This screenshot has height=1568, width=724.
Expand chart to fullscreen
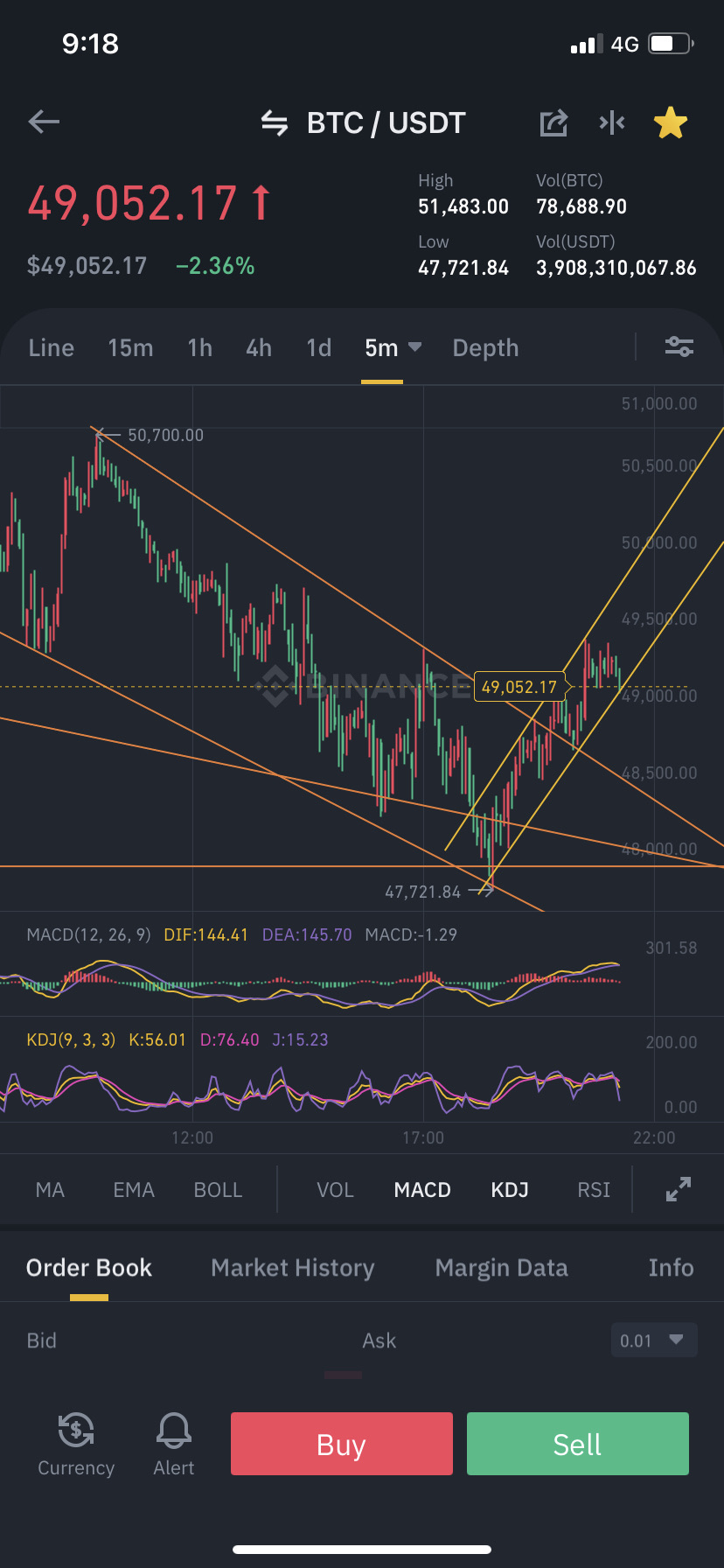click(x=679, y=1189)
